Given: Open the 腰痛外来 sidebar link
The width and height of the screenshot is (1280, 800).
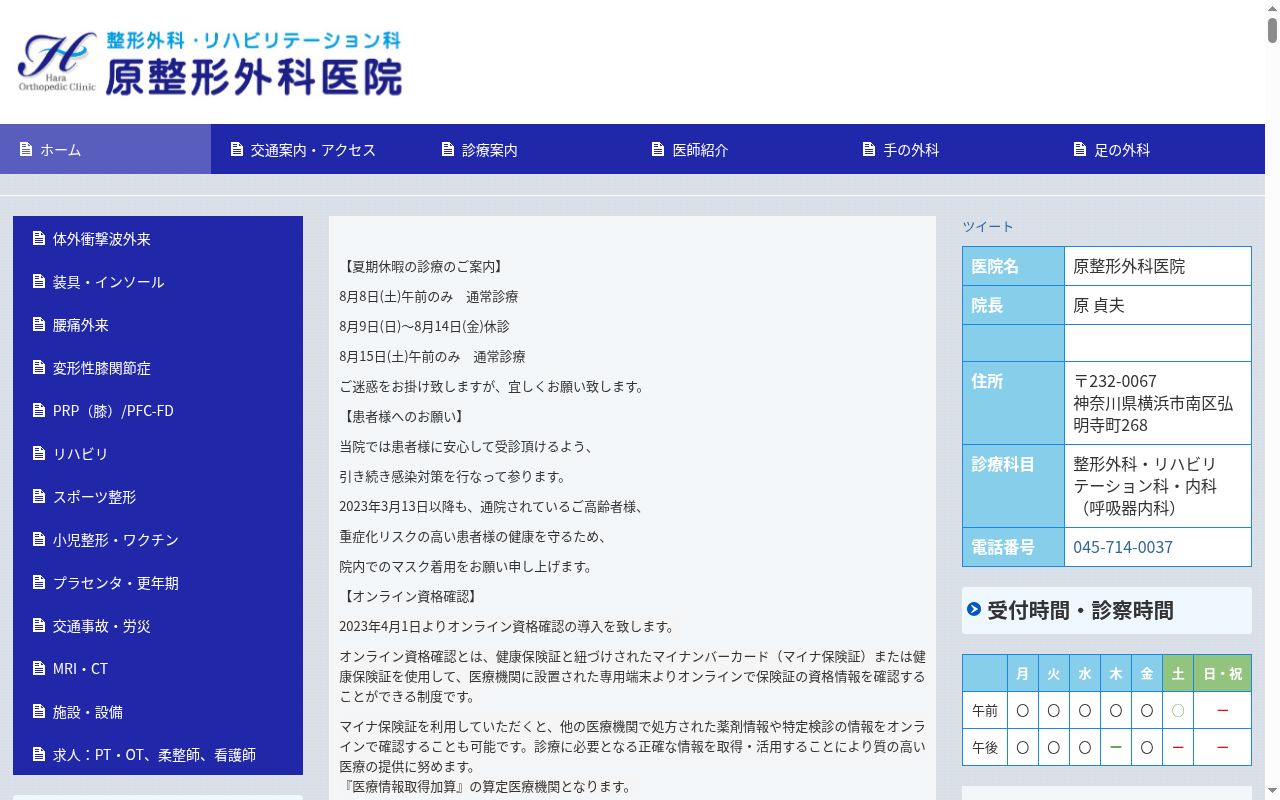Looking at the screenshot, I should (x=158, y=324).
